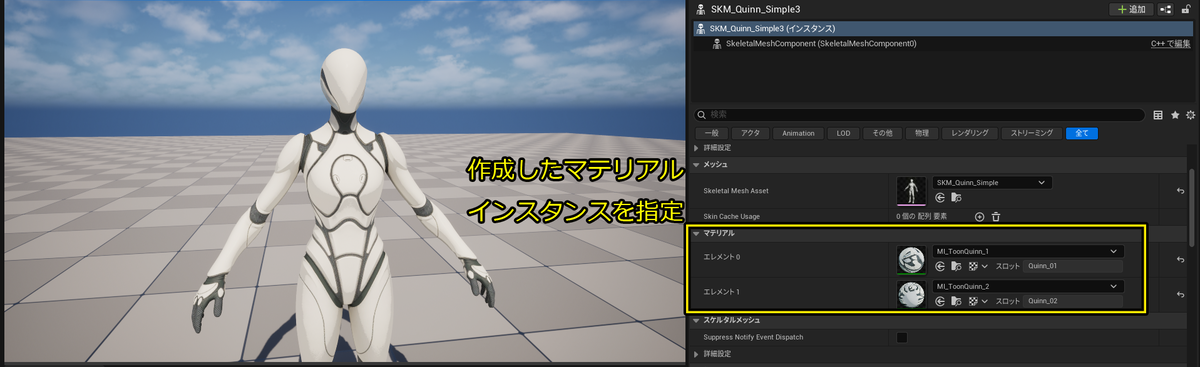Use selected asset arrow for Skeletal Mesh
Image resolution: width=1200 pixels, height=367 pixels.
940,199
